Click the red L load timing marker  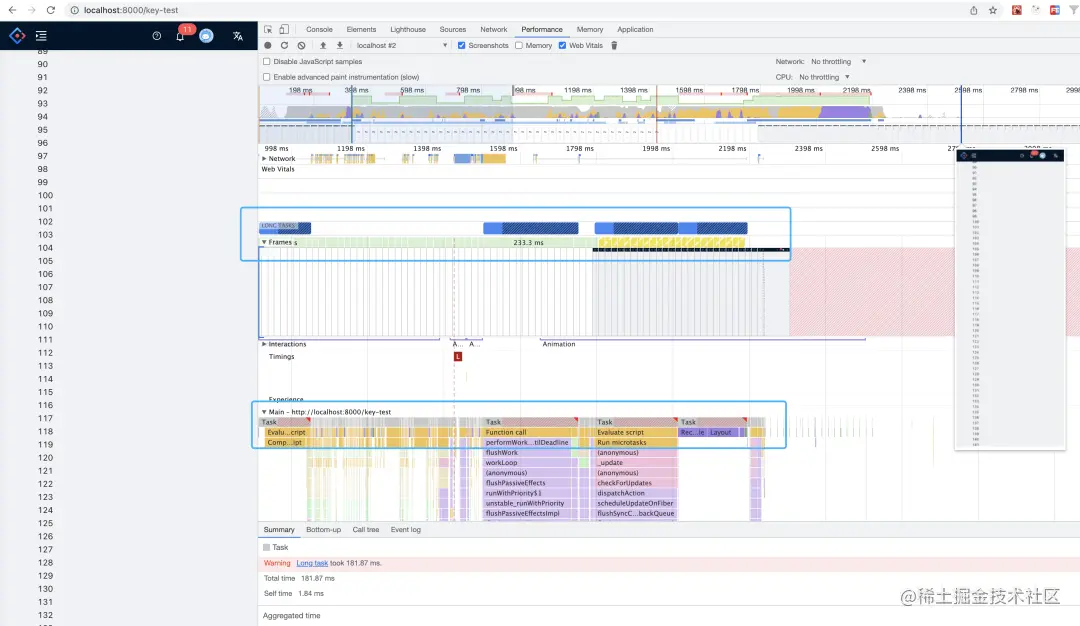click(457, 357)
